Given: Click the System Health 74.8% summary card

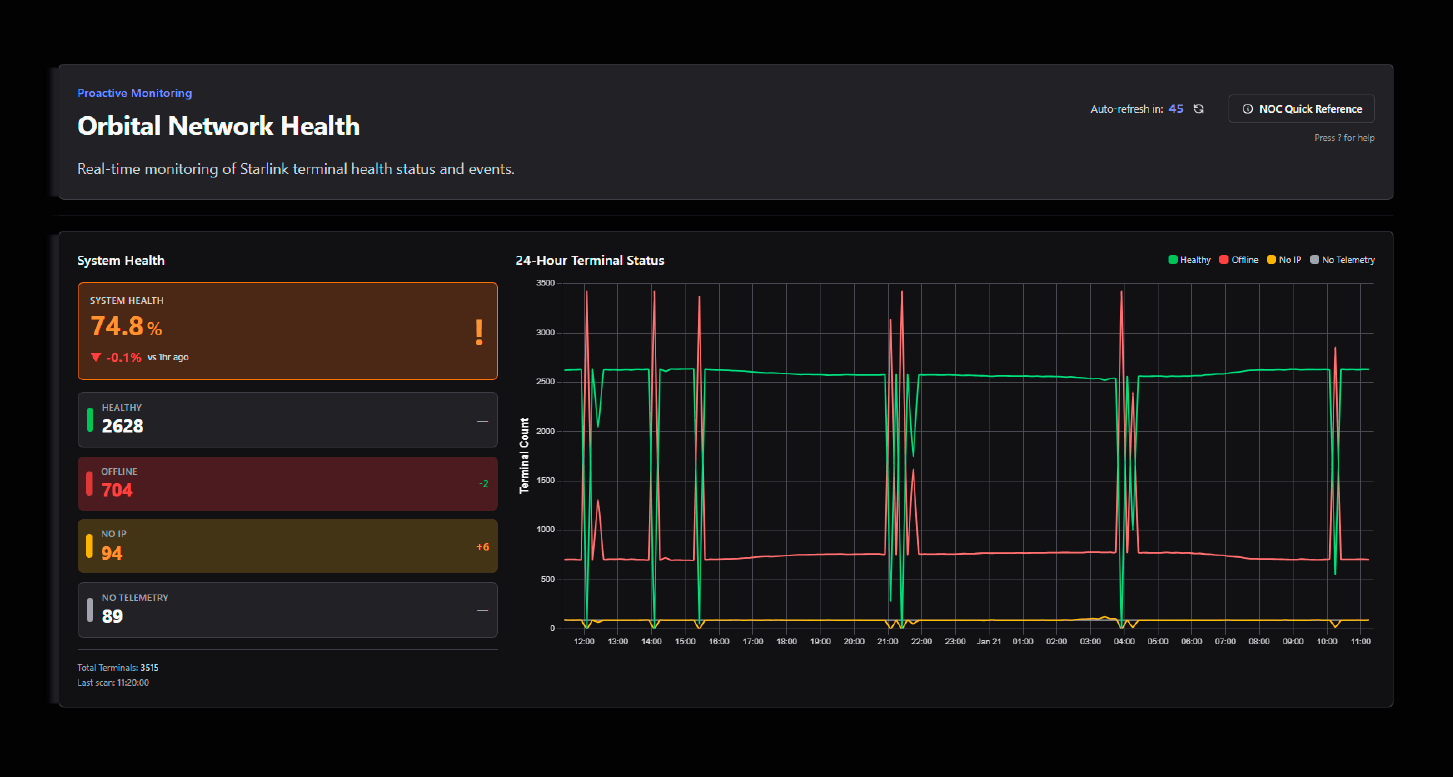Looking at the screenshot, I should (x=287, y=331).
